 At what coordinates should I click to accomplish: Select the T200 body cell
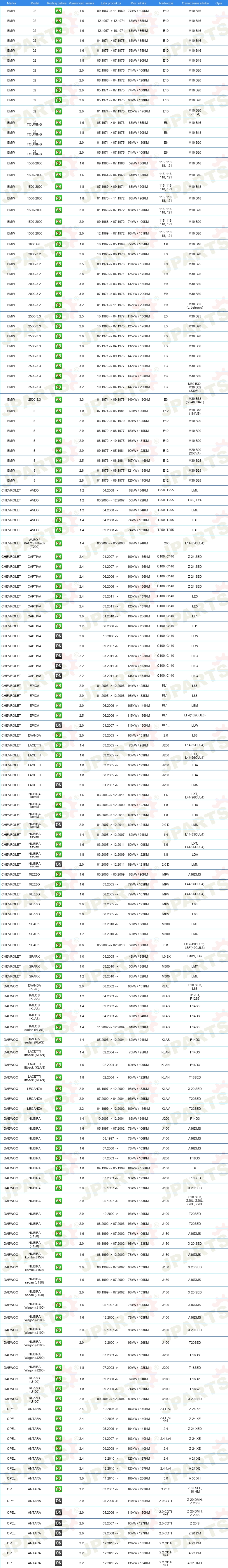[x=165, y=543]
